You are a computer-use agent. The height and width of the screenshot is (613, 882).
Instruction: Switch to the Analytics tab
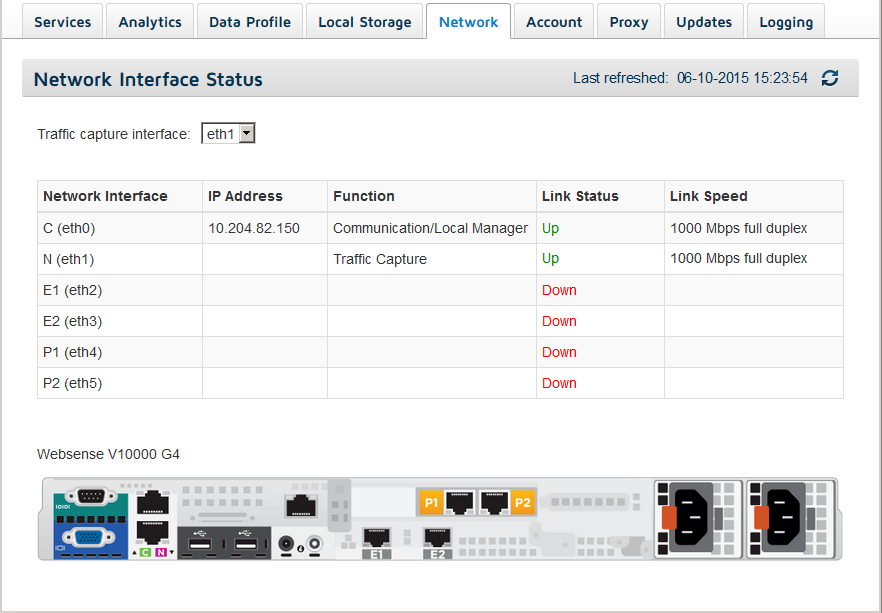[150, 22]
